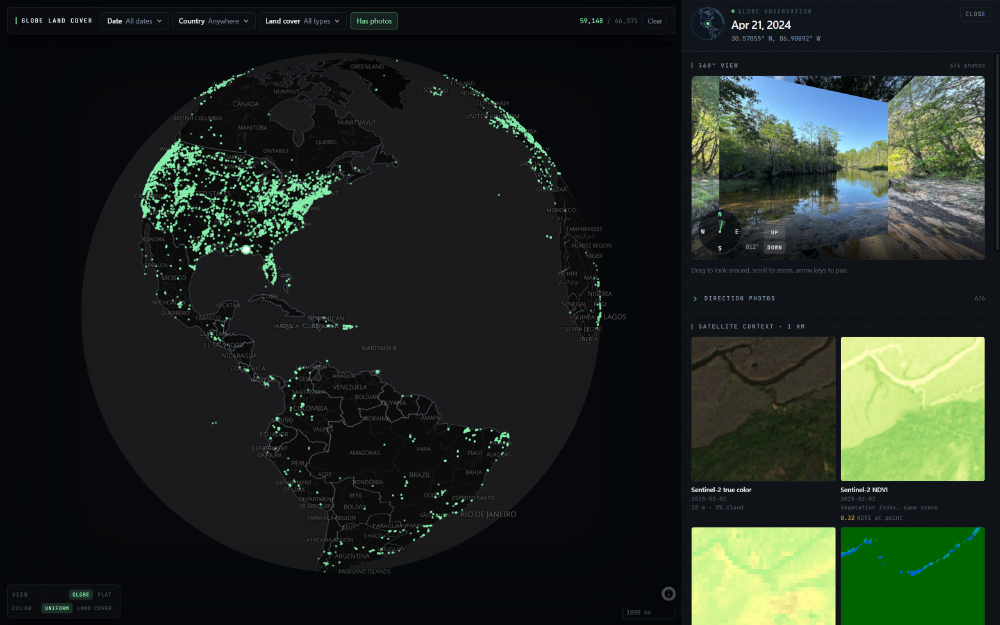Screen dimensions: 1000x625
Task: Click the info icon on the map
Action: pyautogui.click(x=668, y=594)
